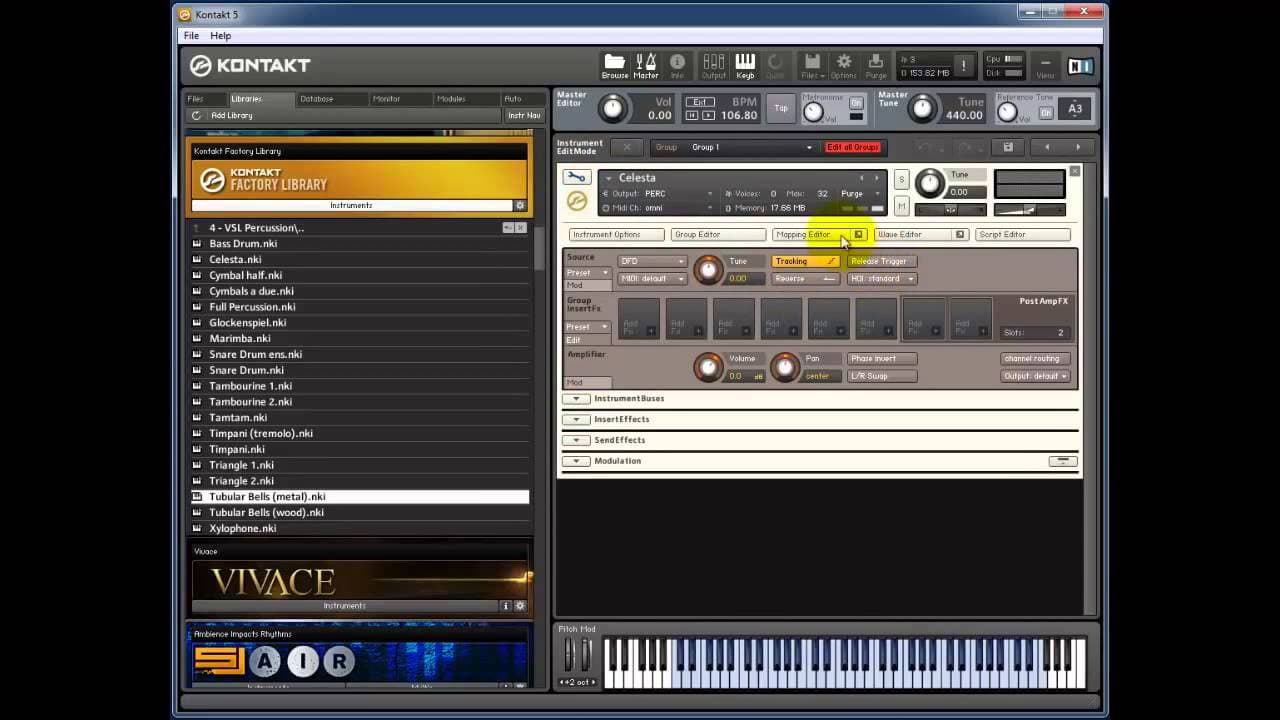Open the Files floppy-disk menu icon
1280x720 pixels.
pos(812,66)
